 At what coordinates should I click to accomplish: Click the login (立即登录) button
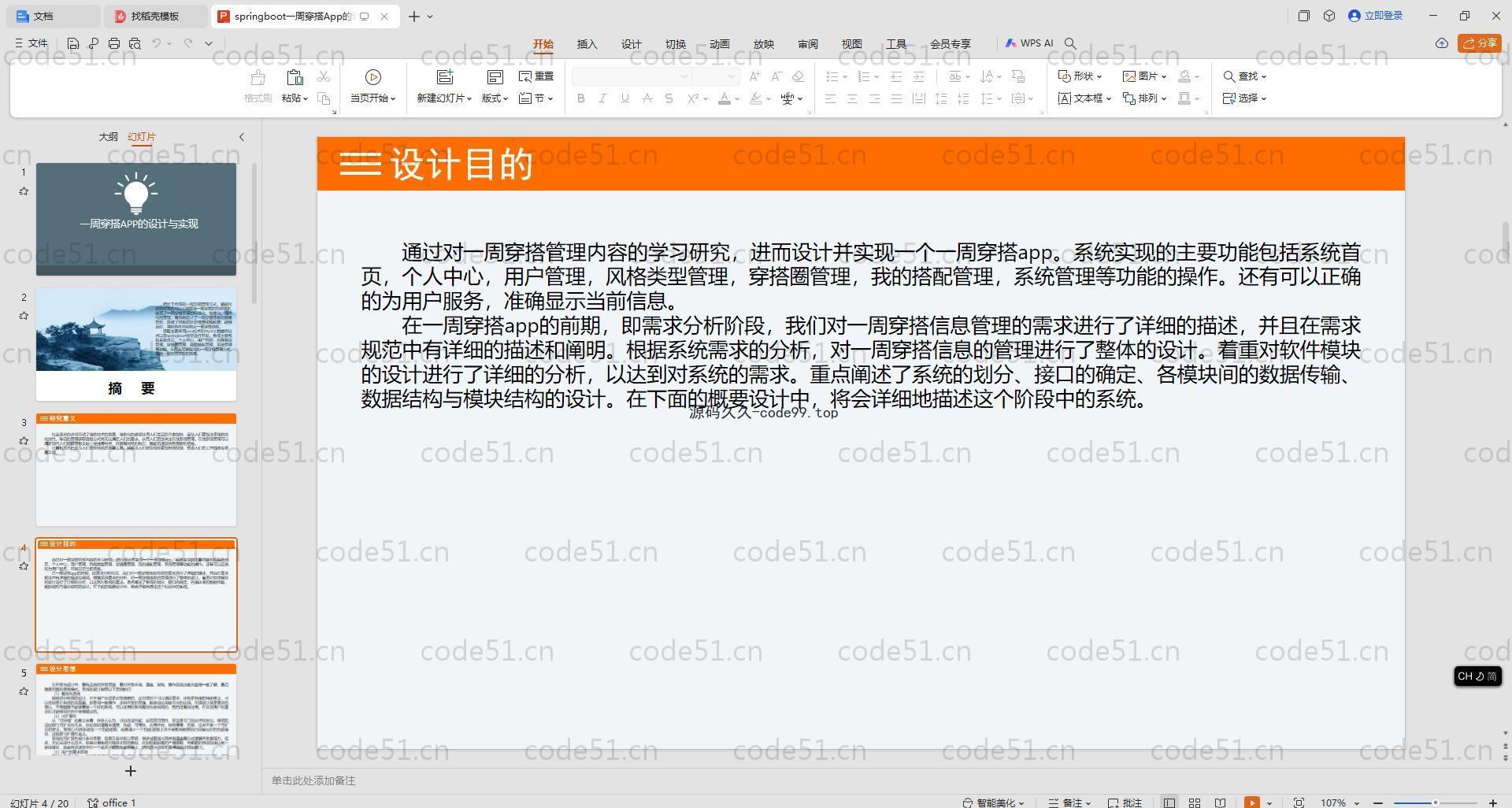[1376, 16]
